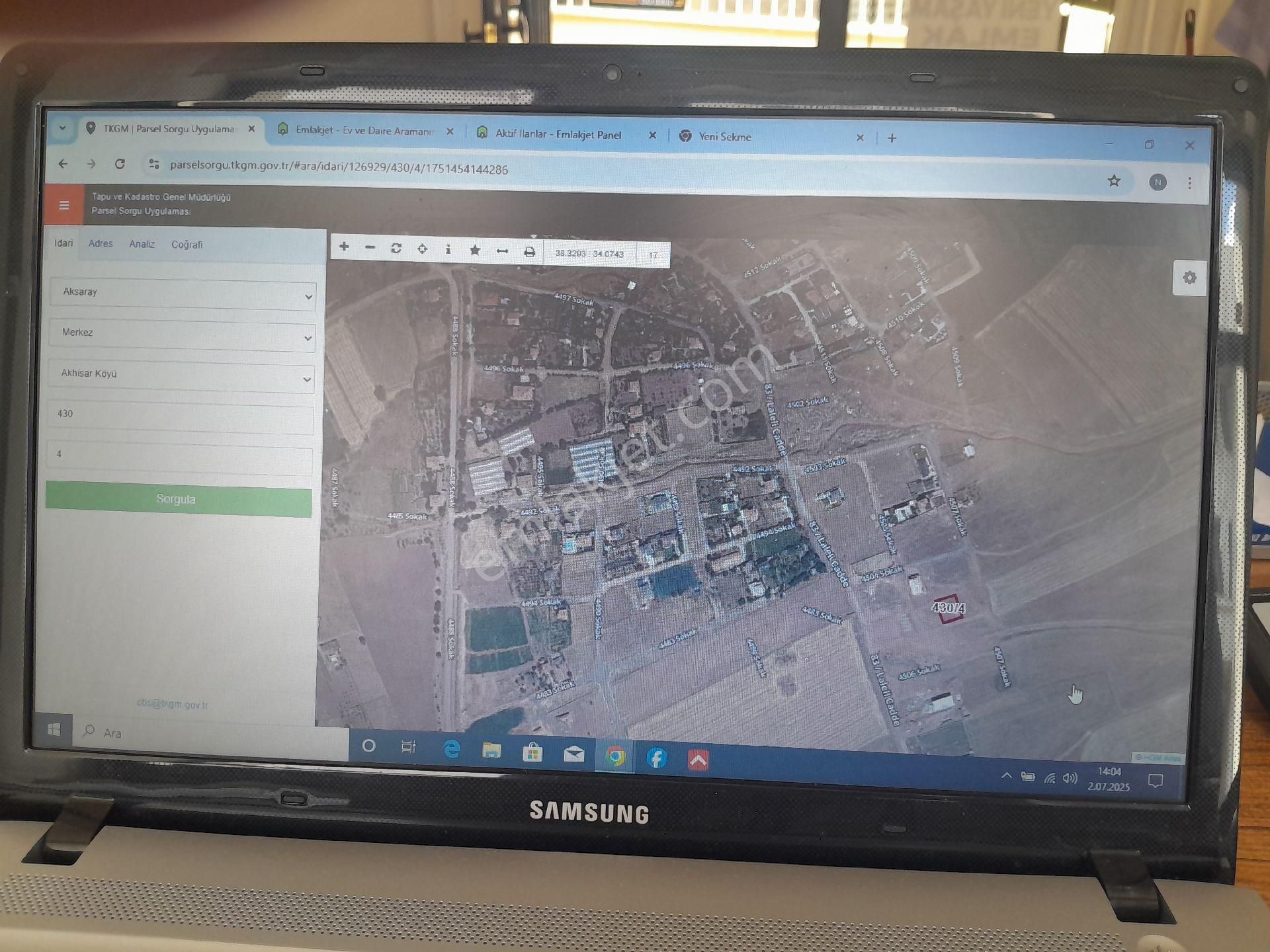
Task: Click the block number field showing 430
Action: click(180, 415)
